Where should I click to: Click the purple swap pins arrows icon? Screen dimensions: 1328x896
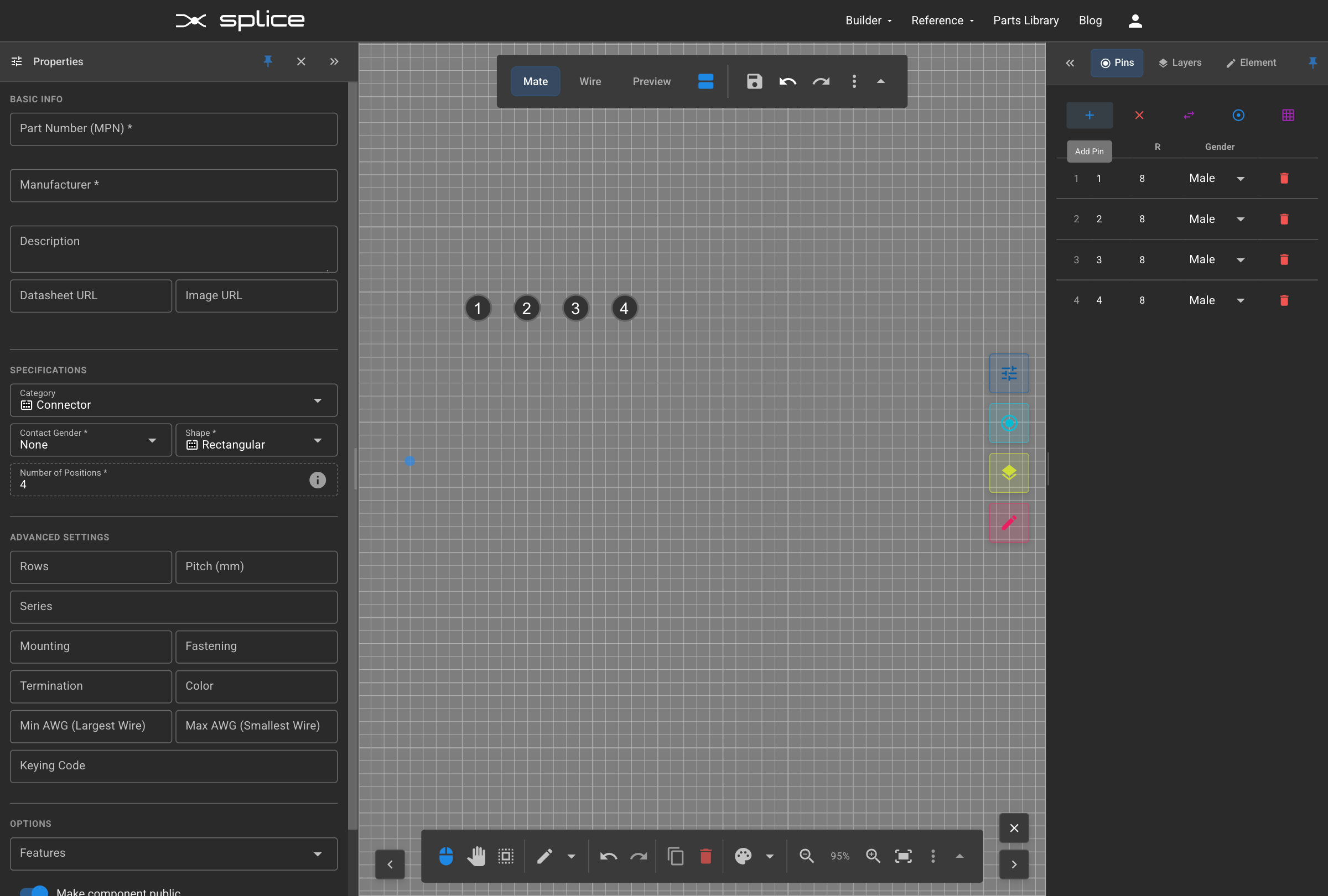pyautogui.click(x=1189, y=116)
